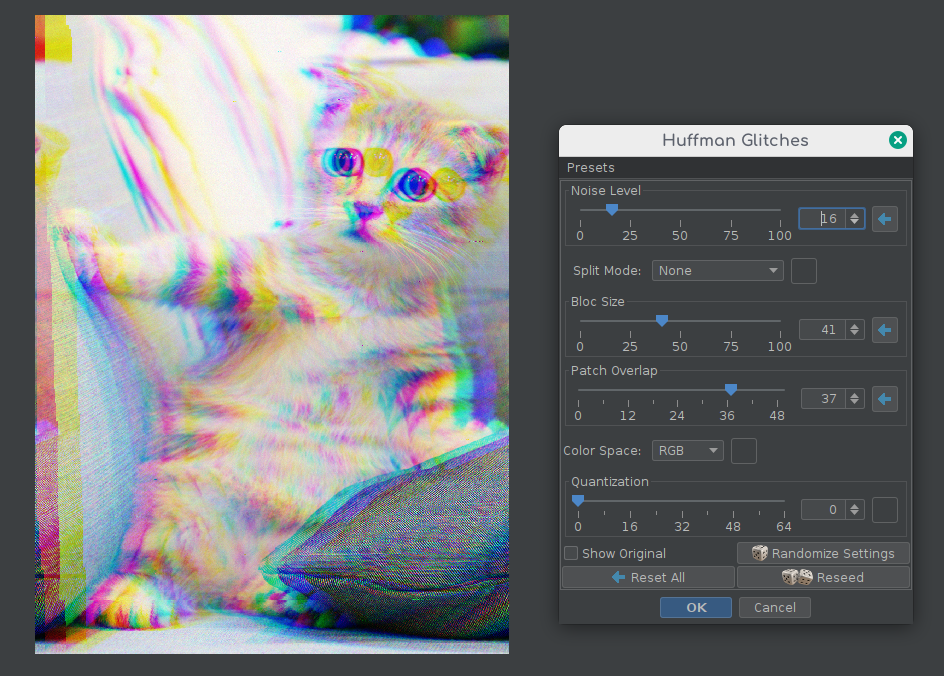The image size is (944, 676).
Task: Open the Presets menu
Action: (591, 167)
